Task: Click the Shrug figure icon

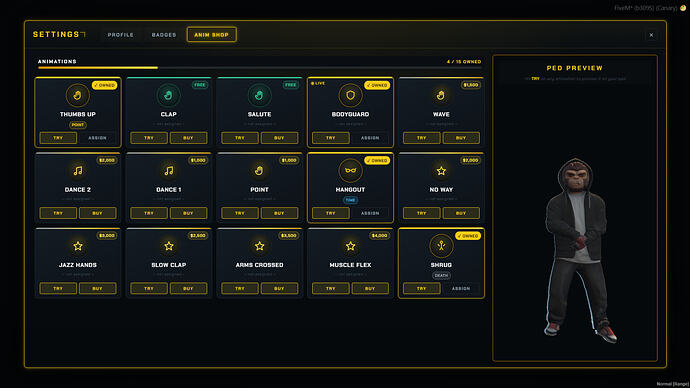Action: (441, 246)
